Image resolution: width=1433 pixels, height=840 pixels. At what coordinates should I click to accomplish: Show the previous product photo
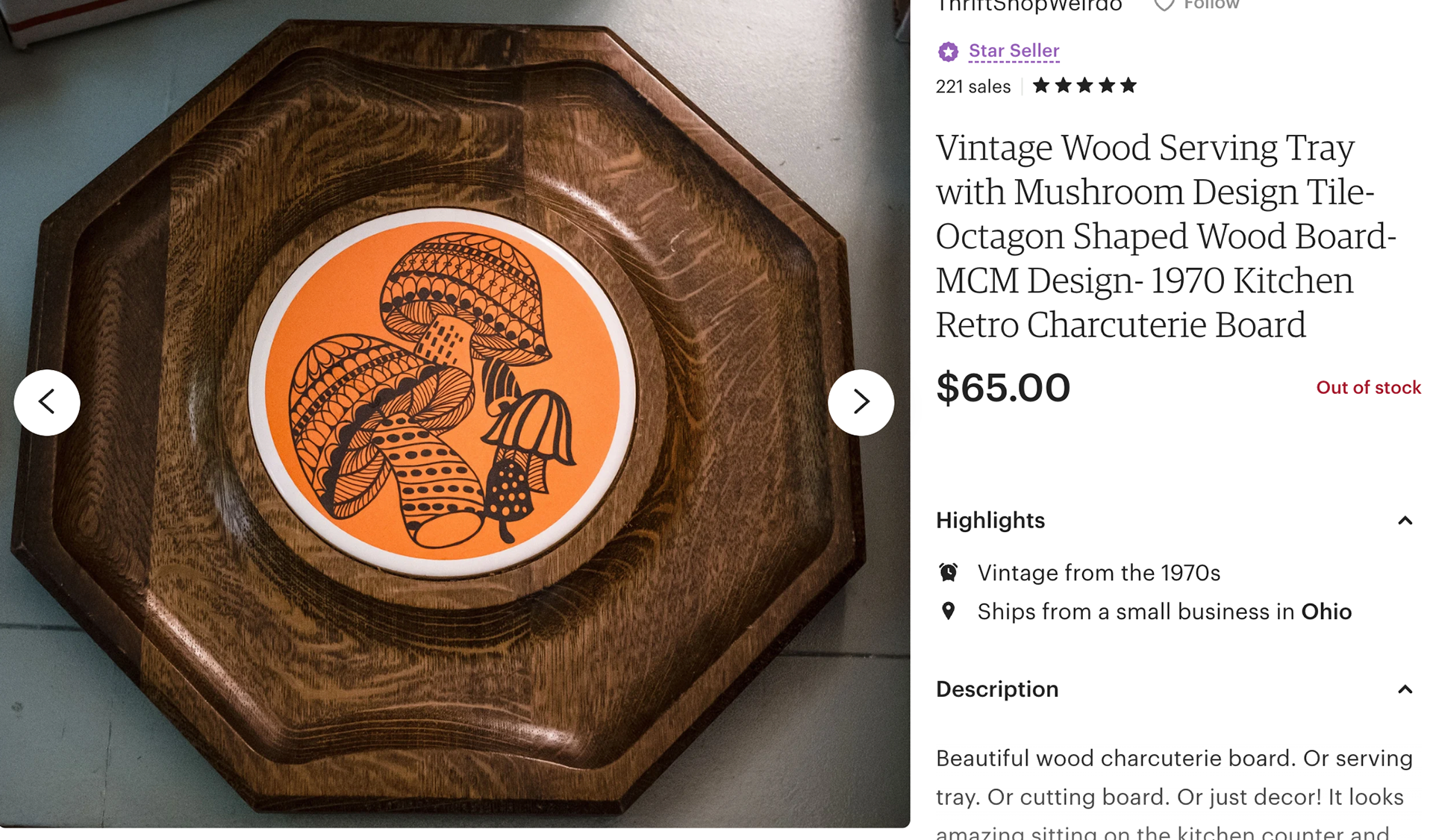47,402
